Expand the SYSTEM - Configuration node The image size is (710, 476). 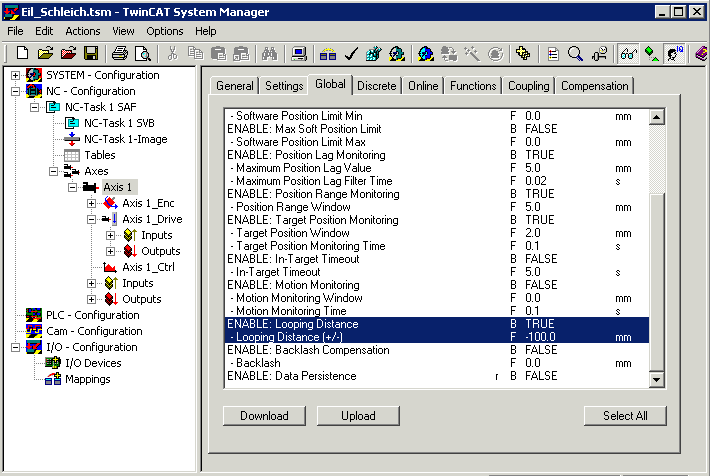click(x=15, y=75)
